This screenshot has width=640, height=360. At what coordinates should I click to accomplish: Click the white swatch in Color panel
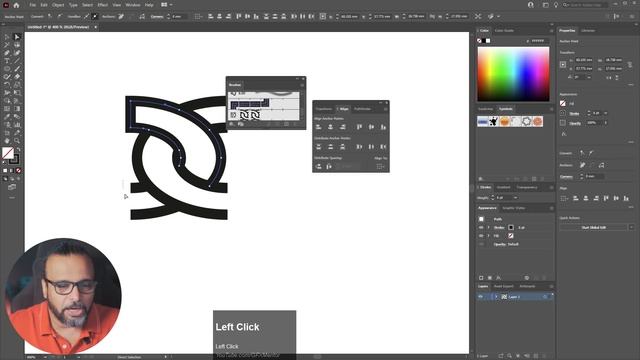[x=488, y=41]
